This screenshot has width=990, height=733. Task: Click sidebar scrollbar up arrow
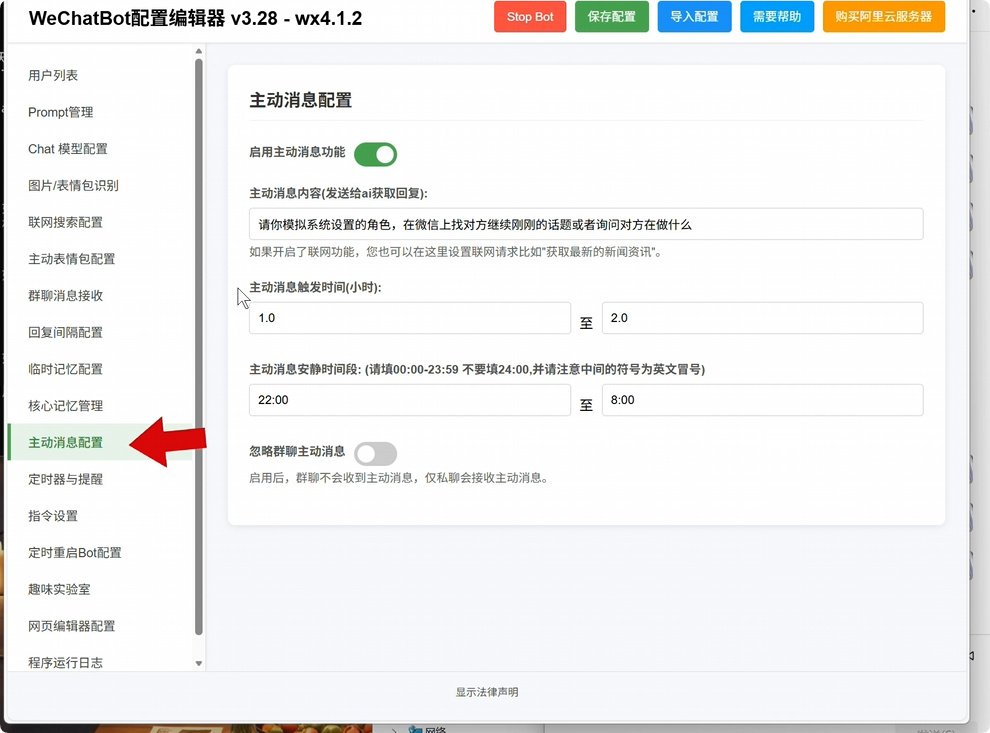pyautogui.click(x=199, y=51)
